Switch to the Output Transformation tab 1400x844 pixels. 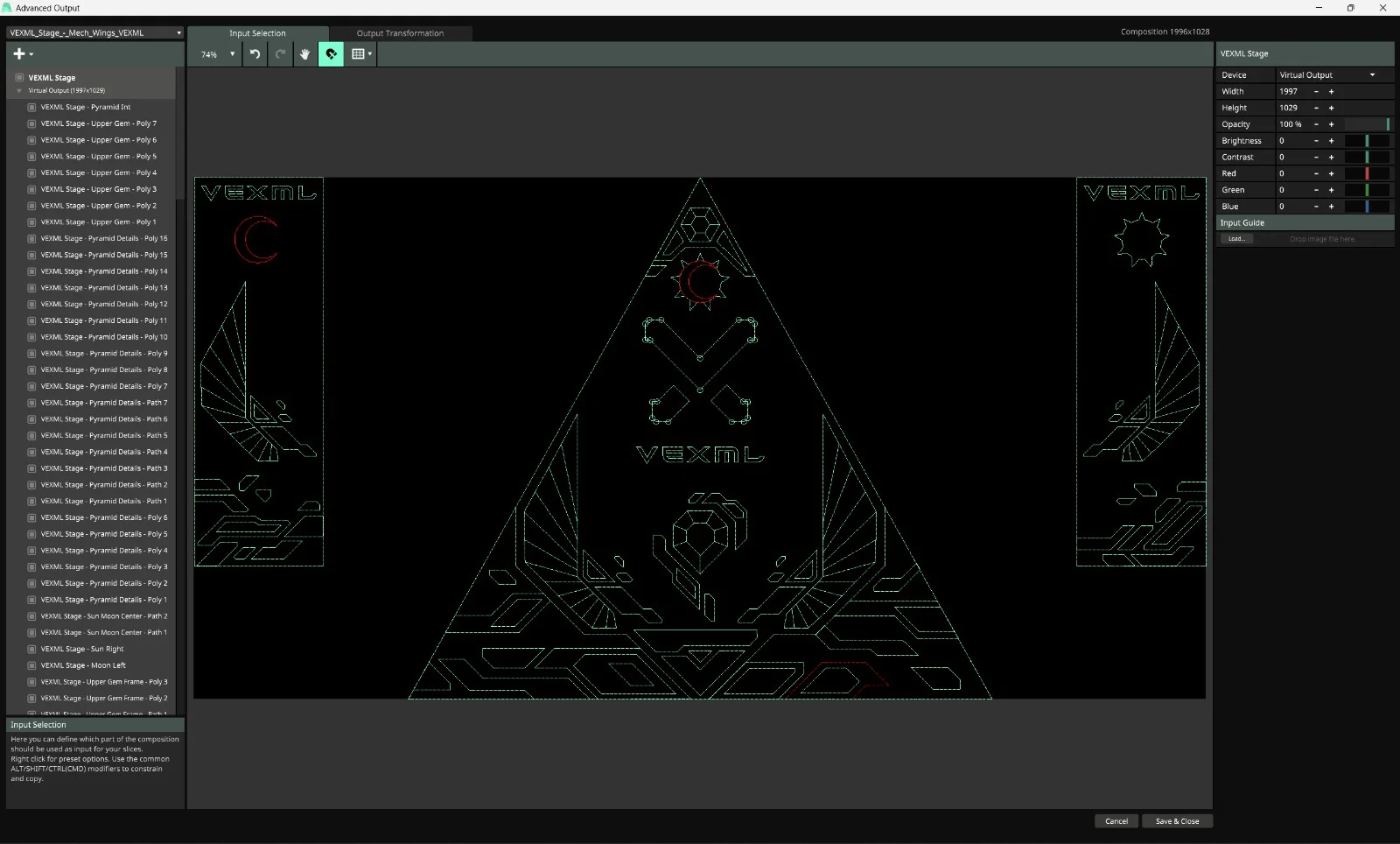[x=400, y=32]
